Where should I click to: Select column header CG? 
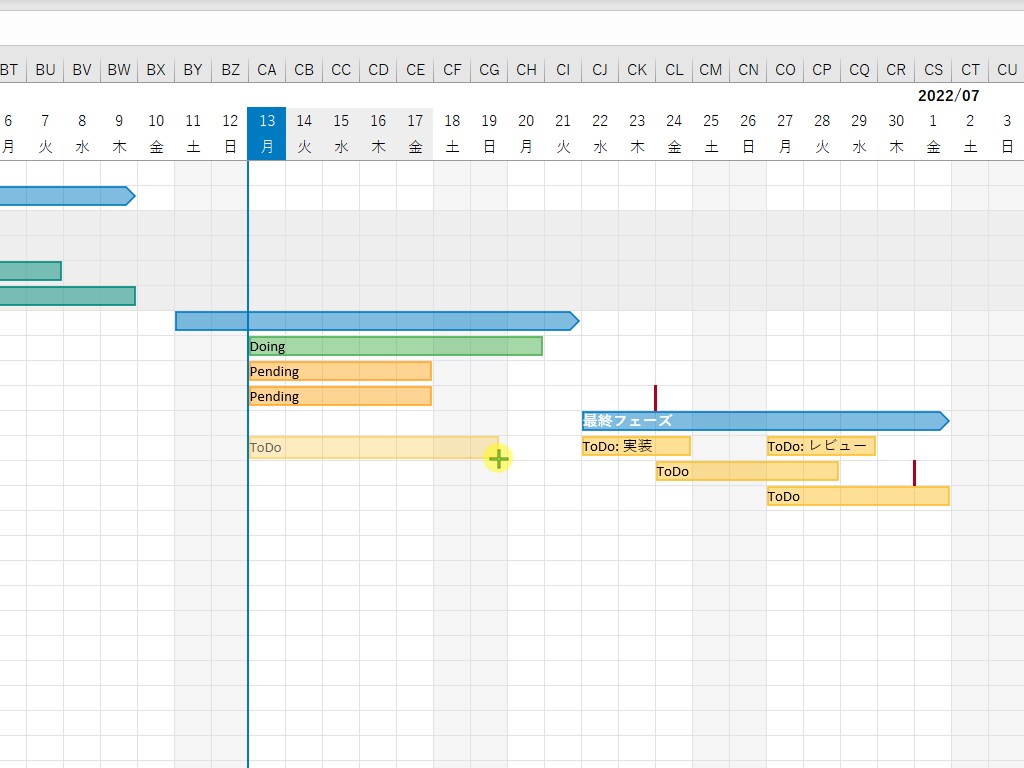[x=489, y=70]
